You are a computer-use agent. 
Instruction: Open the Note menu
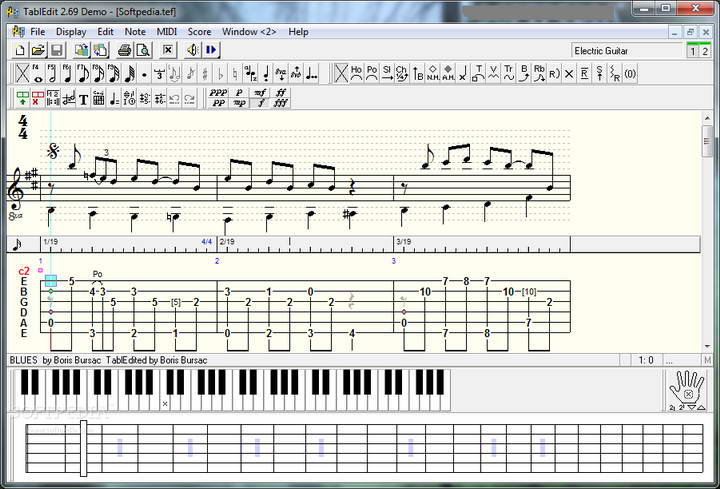point(135,32)
